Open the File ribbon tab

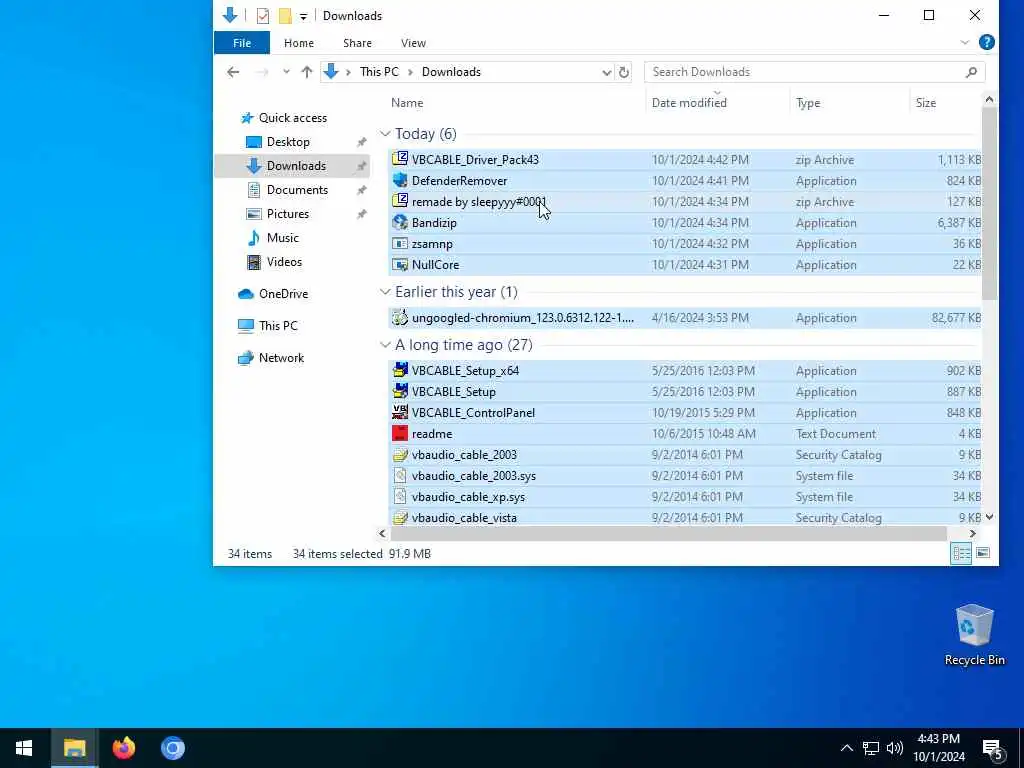point(242,43)
